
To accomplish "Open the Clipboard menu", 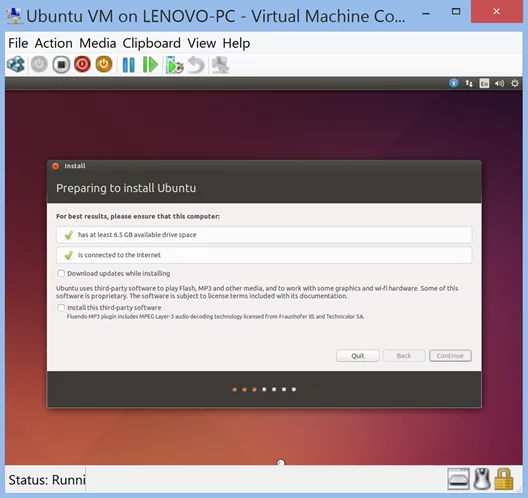I will (152, 43).
